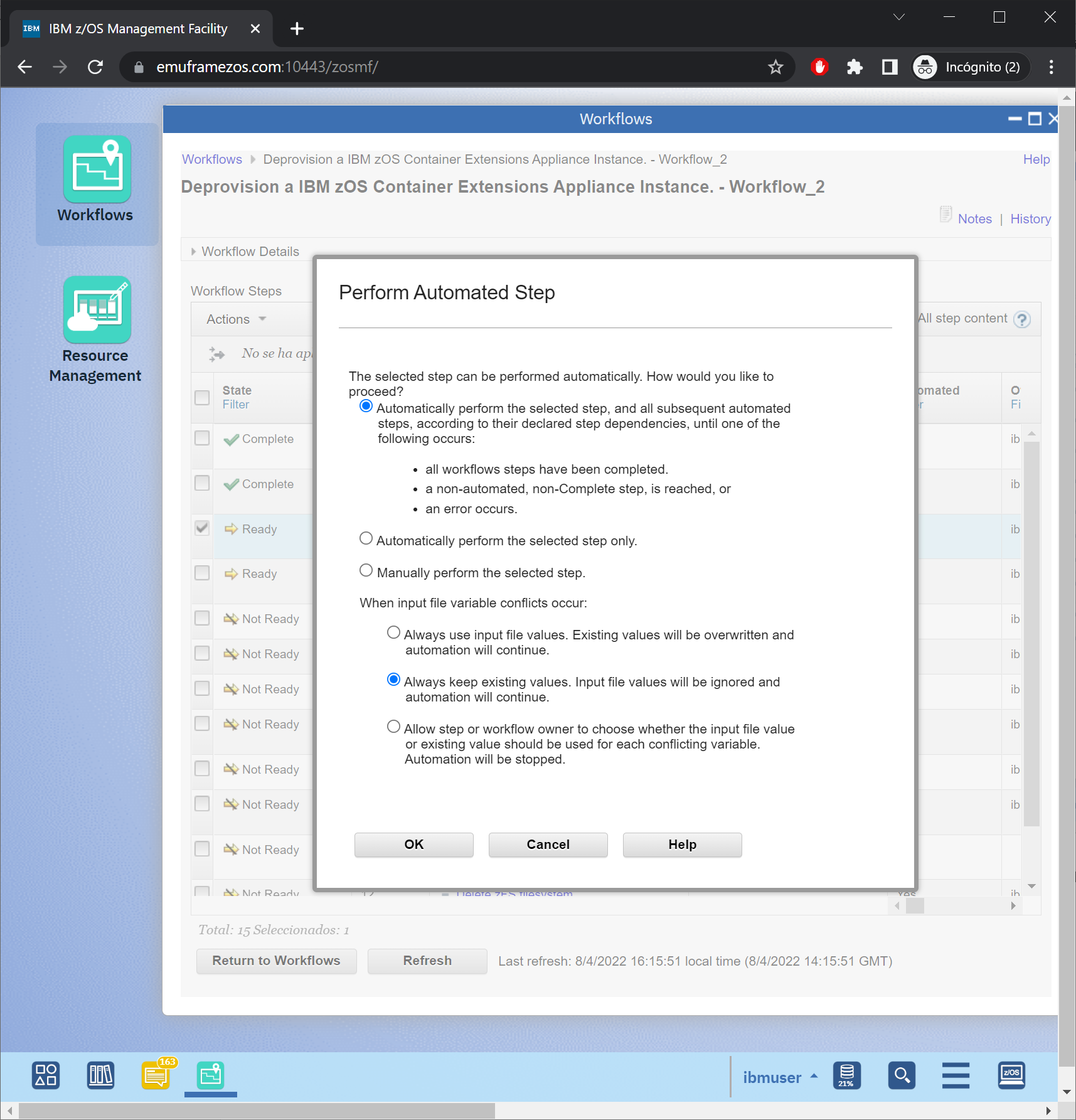The image size is (1076, 1120).
Task: Select the Workflows taskbar item icon
Action: point(210,1075)
